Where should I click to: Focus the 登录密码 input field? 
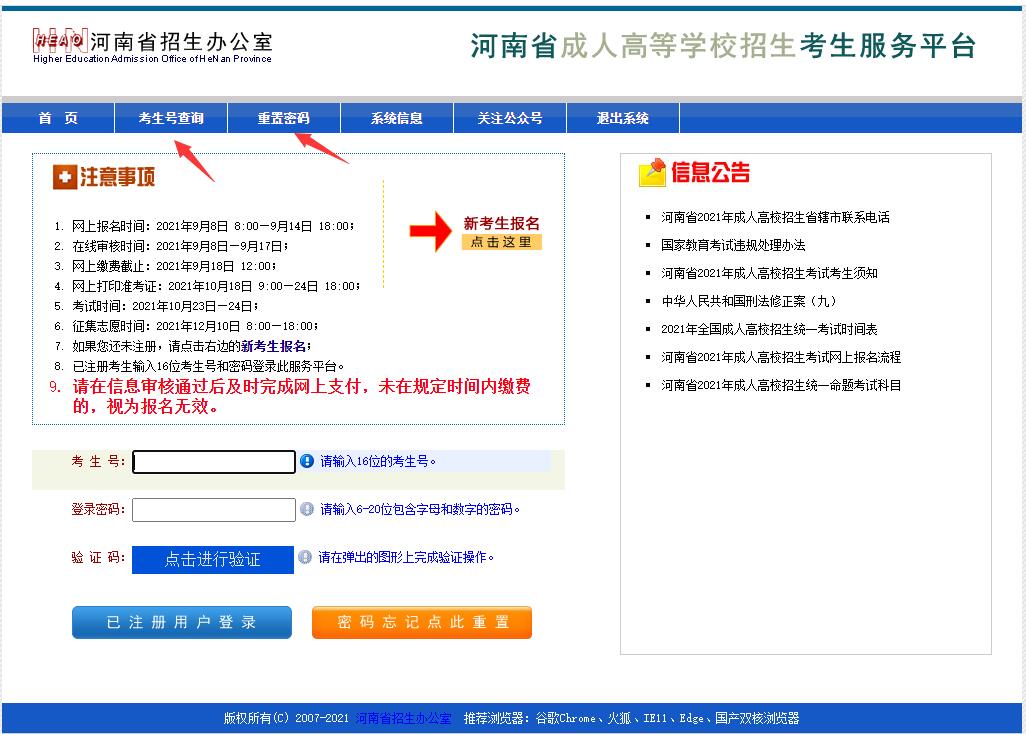tap(214, 509)
